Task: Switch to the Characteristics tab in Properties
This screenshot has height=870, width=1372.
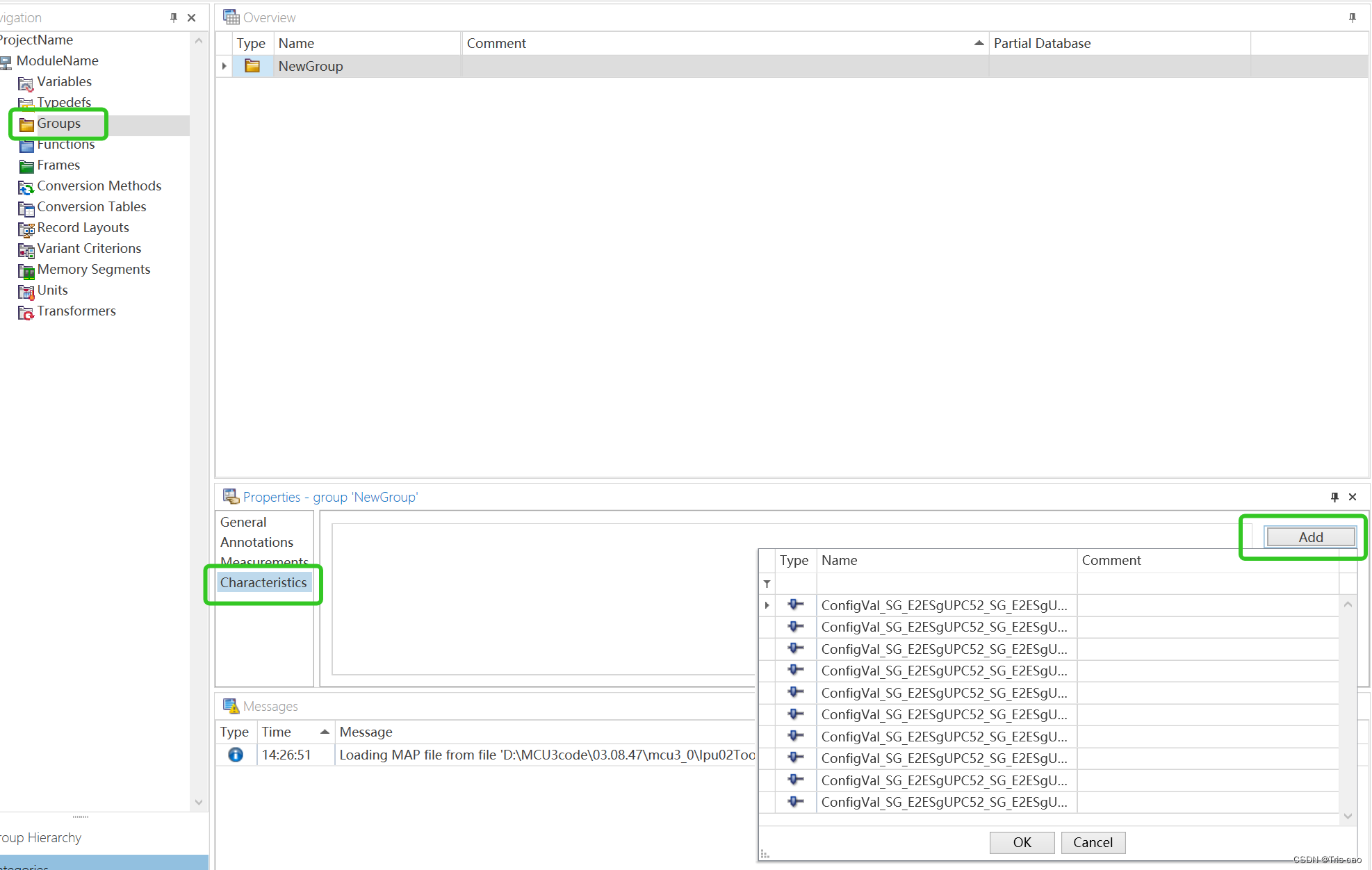Action: (x=263, y=582)
